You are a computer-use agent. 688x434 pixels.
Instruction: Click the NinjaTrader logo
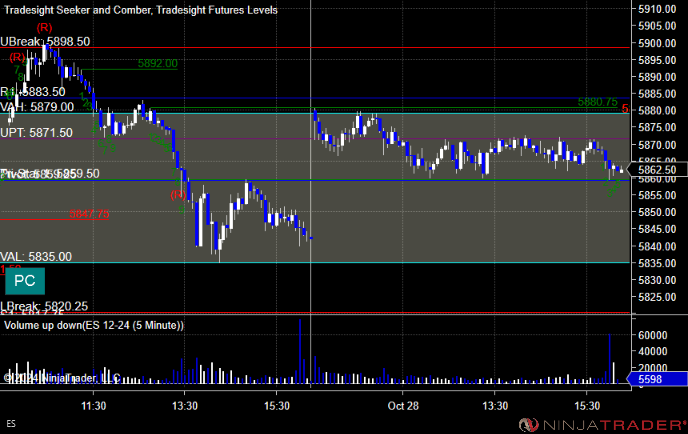[602, 424]
